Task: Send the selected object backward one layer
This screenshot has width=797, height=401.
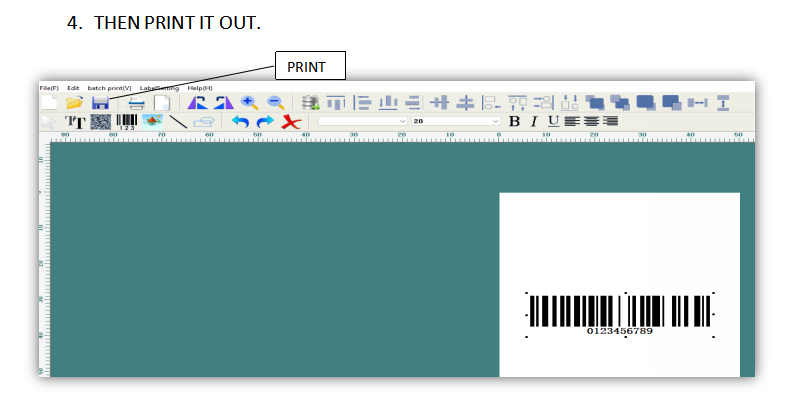Action: pos(620,103)
